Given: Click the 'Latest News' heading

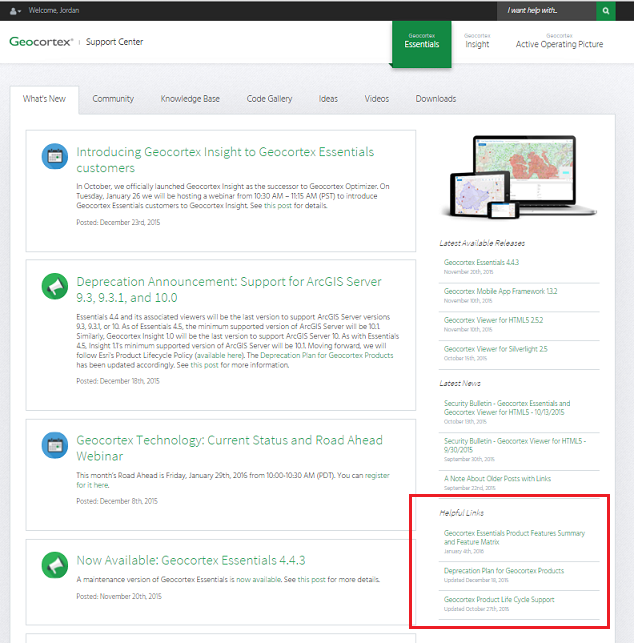Looking at the screenshot, I should [460, 383].
